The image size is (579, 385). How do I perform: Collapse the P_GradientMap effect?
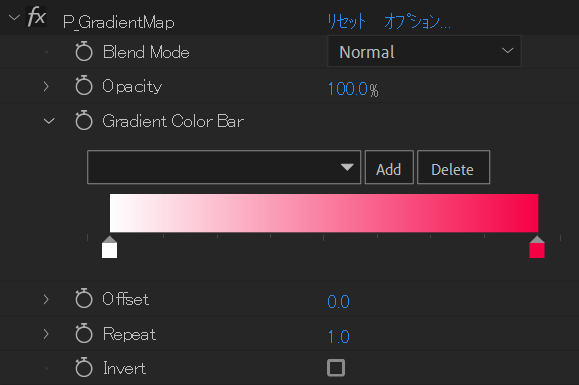click(x=14, y=17)
